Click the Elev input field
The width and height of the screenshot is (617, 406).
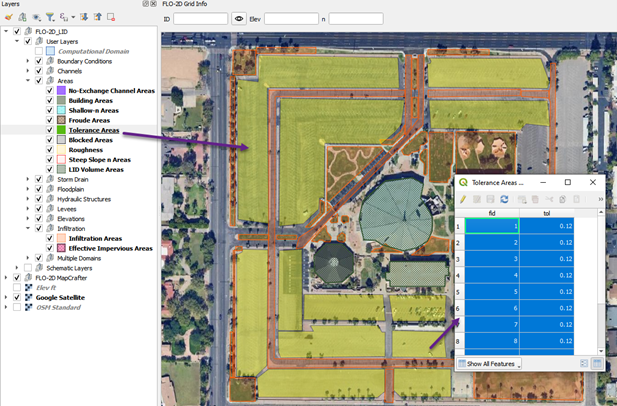[x=291, y=19]
